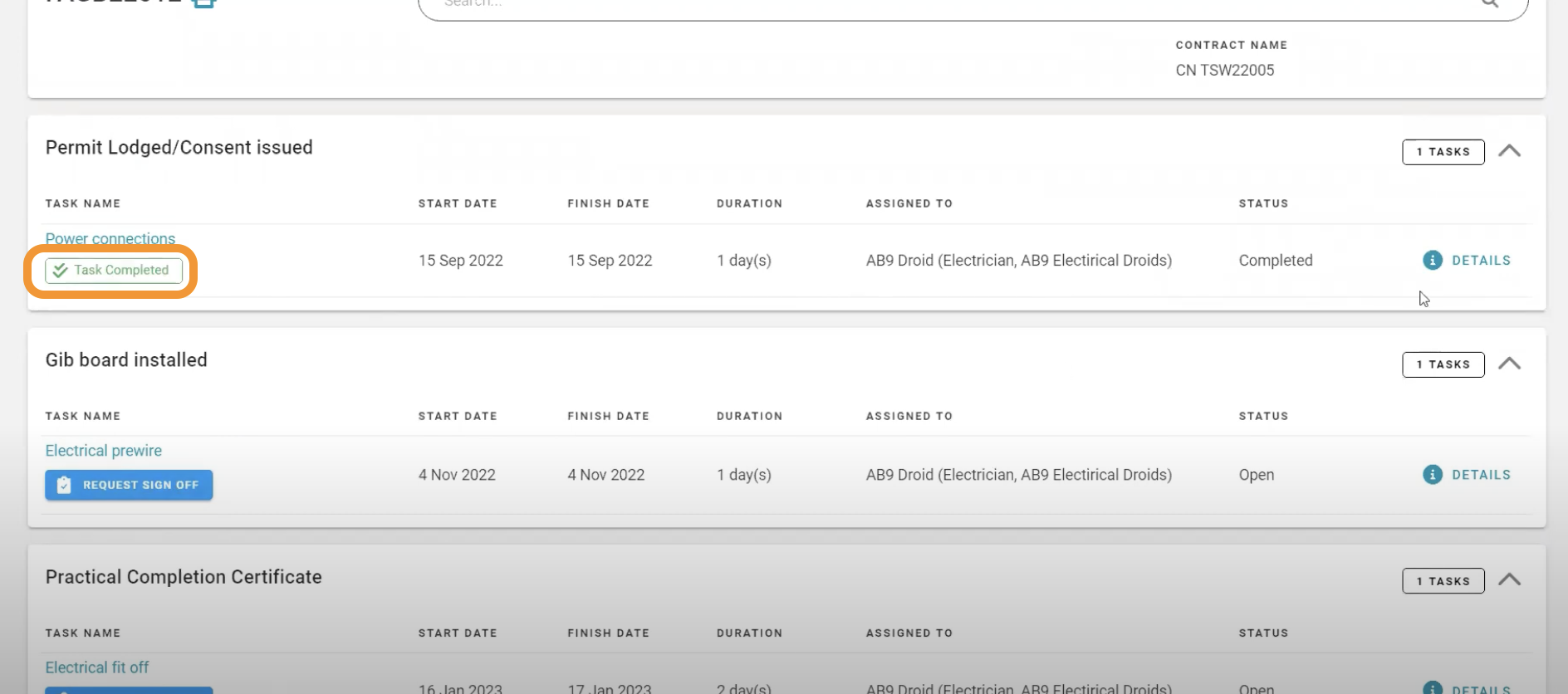The width and height of the screenshot is (1568, 694).
Task: Open the Power connections task link
Action: pos(110,238)
